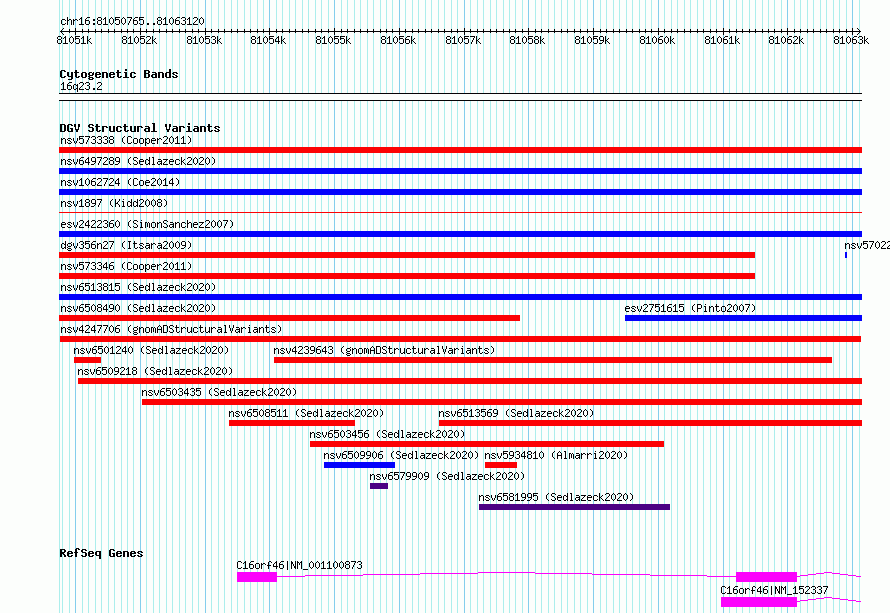
Task: Click the dgv356n27 (Itsara2009) red bar
Action: [407, 255]
